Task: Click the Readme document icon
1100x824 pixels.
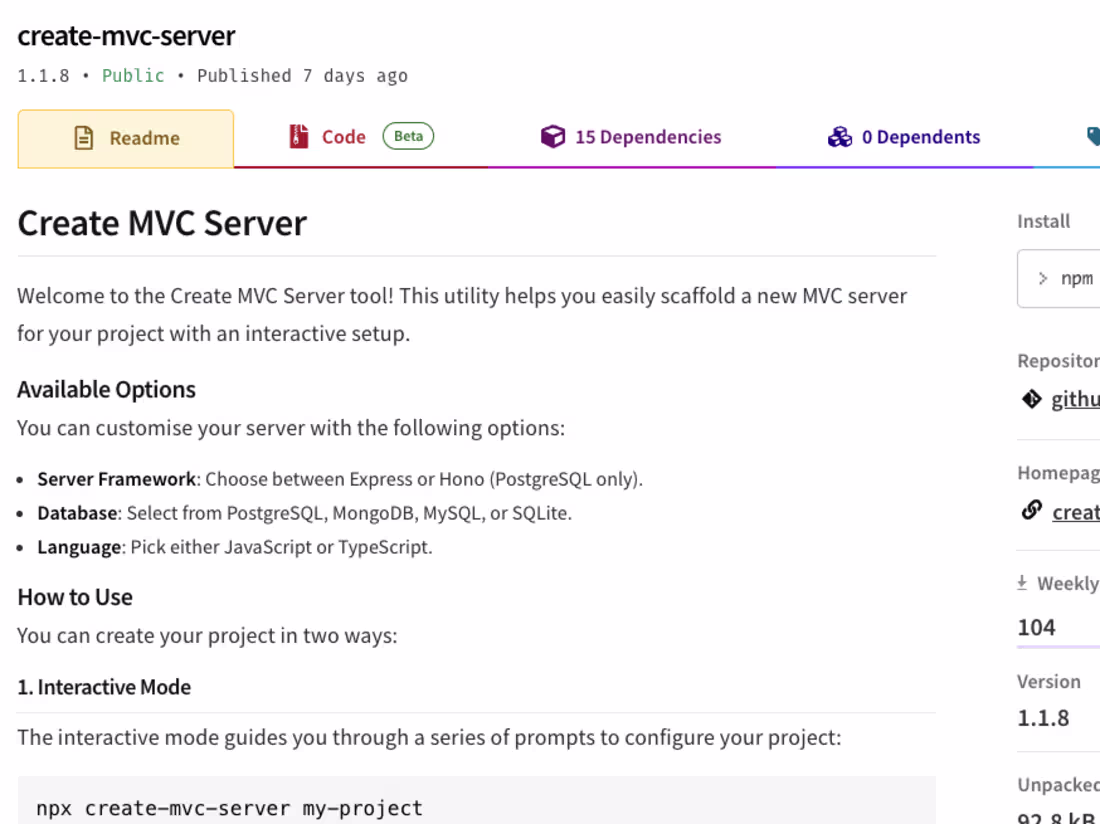Action: (85, 136)
